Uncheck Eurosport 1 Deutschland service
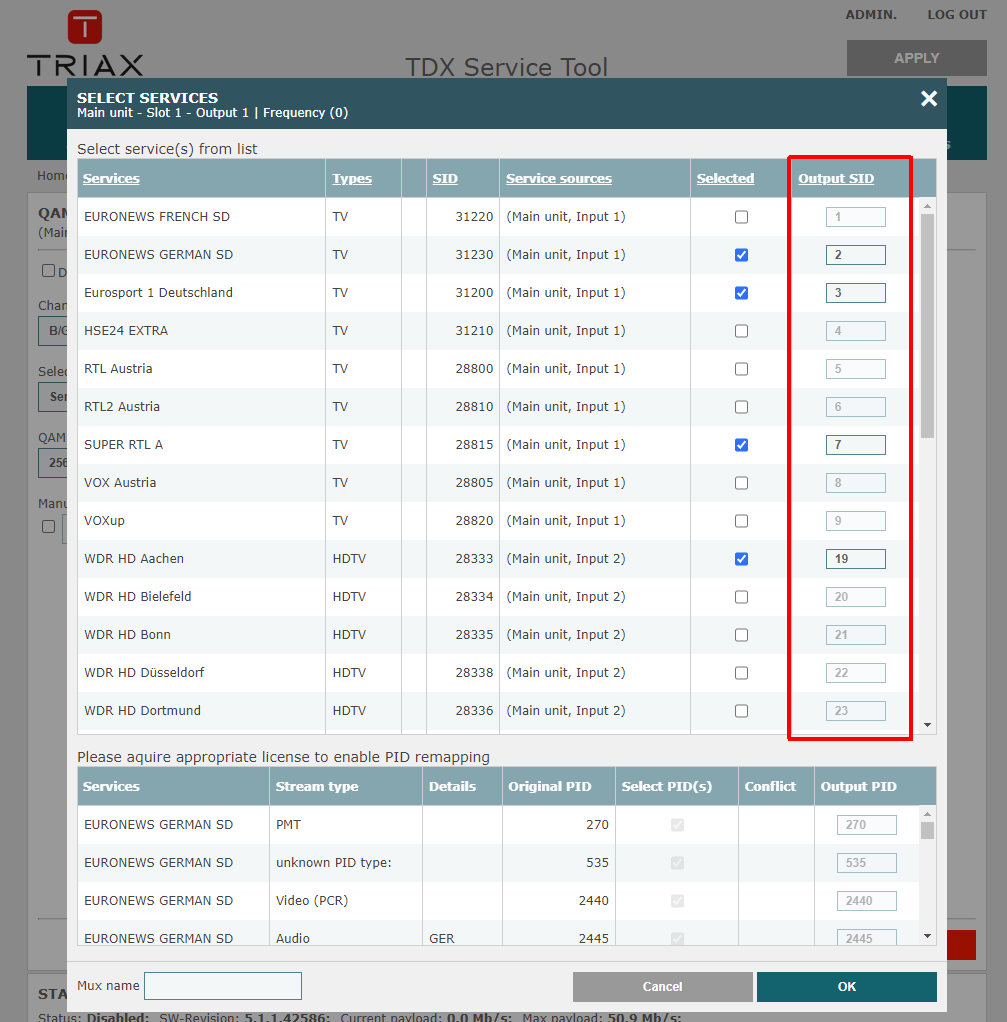Viewport: 1007px width, 1022px height. tap(741, 293)
